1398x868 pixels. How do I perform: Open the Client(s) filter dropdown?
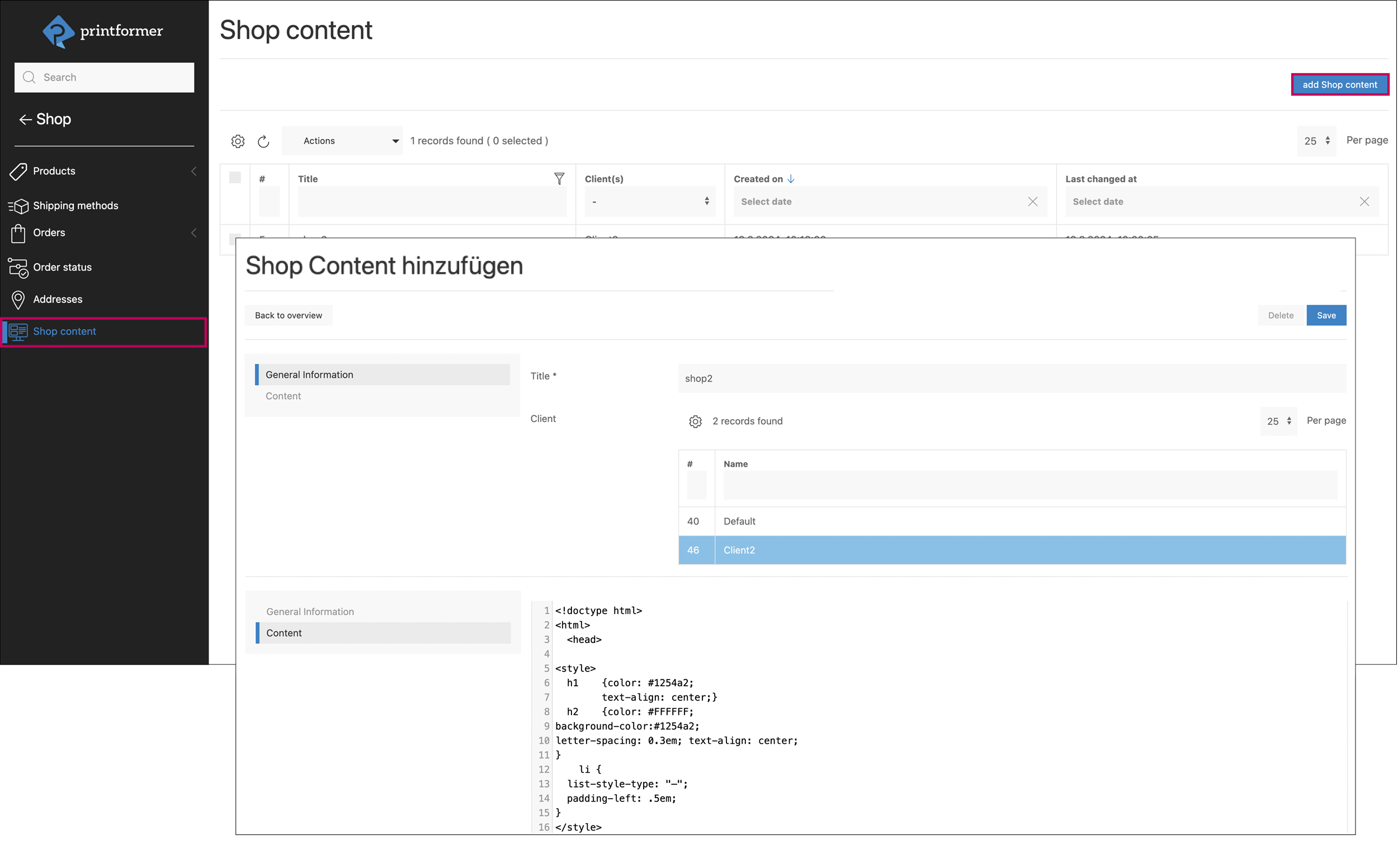point(649,201)
